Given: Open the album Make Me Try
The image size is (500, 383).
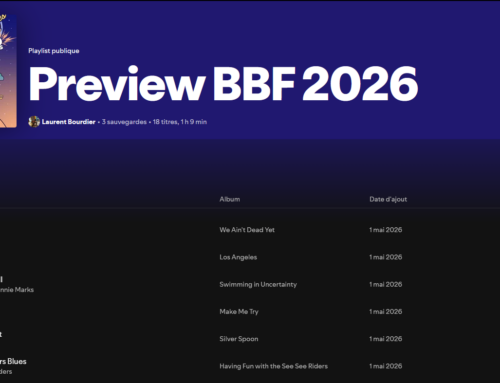Looking at the screenshot, I should pos(239,312).
